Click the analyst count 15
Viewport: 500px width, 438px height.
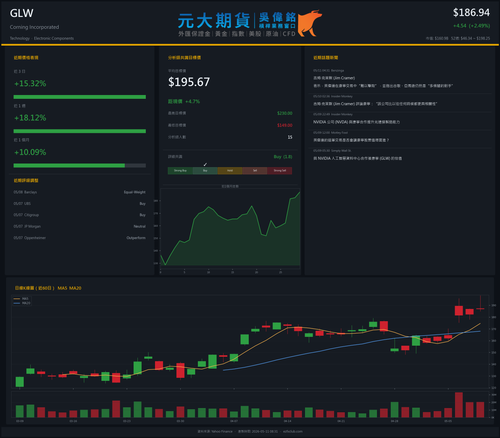tap(290, 137)
